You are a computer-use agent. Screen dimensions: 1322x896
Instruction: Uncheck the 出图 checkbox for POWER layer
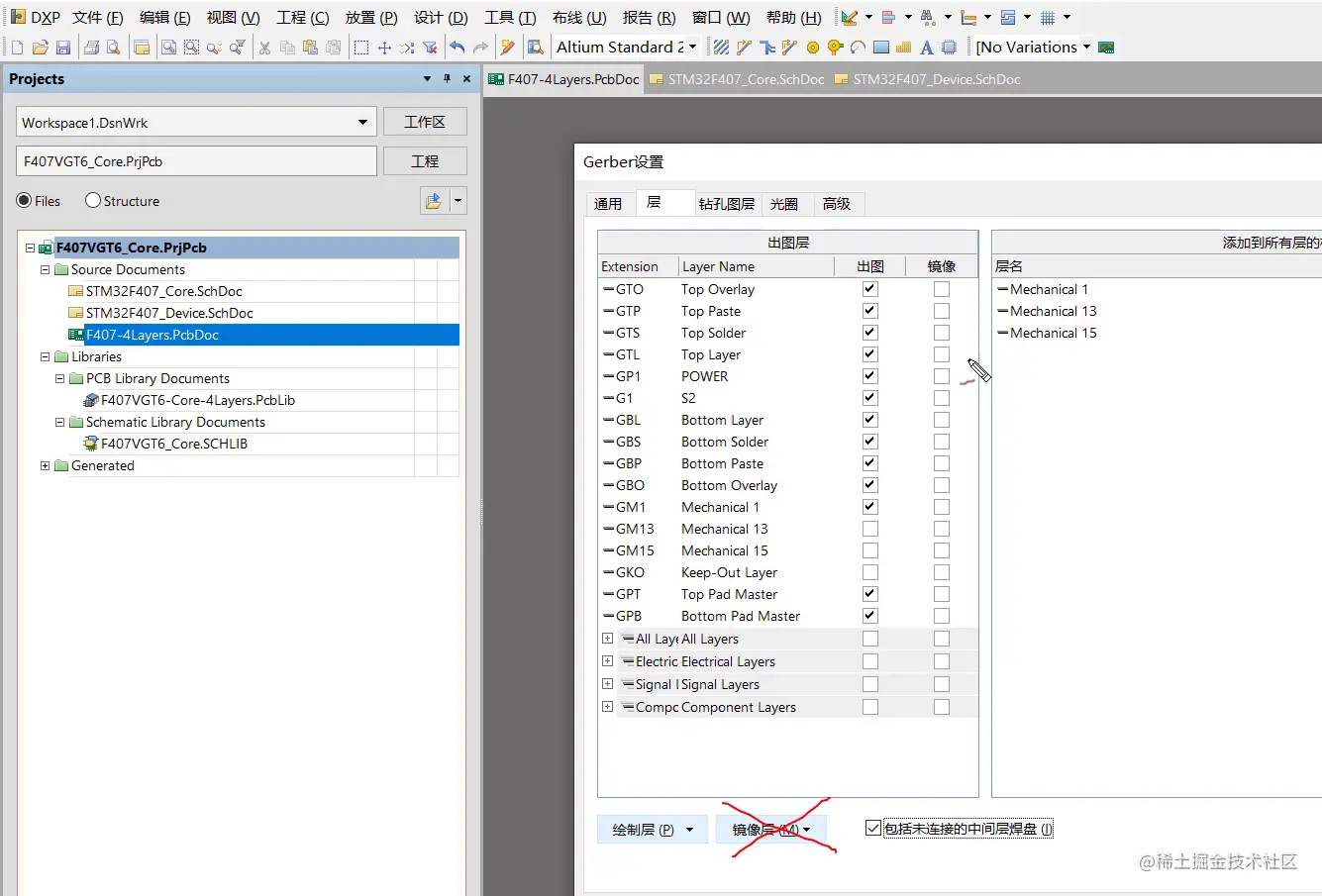(870, 376)
